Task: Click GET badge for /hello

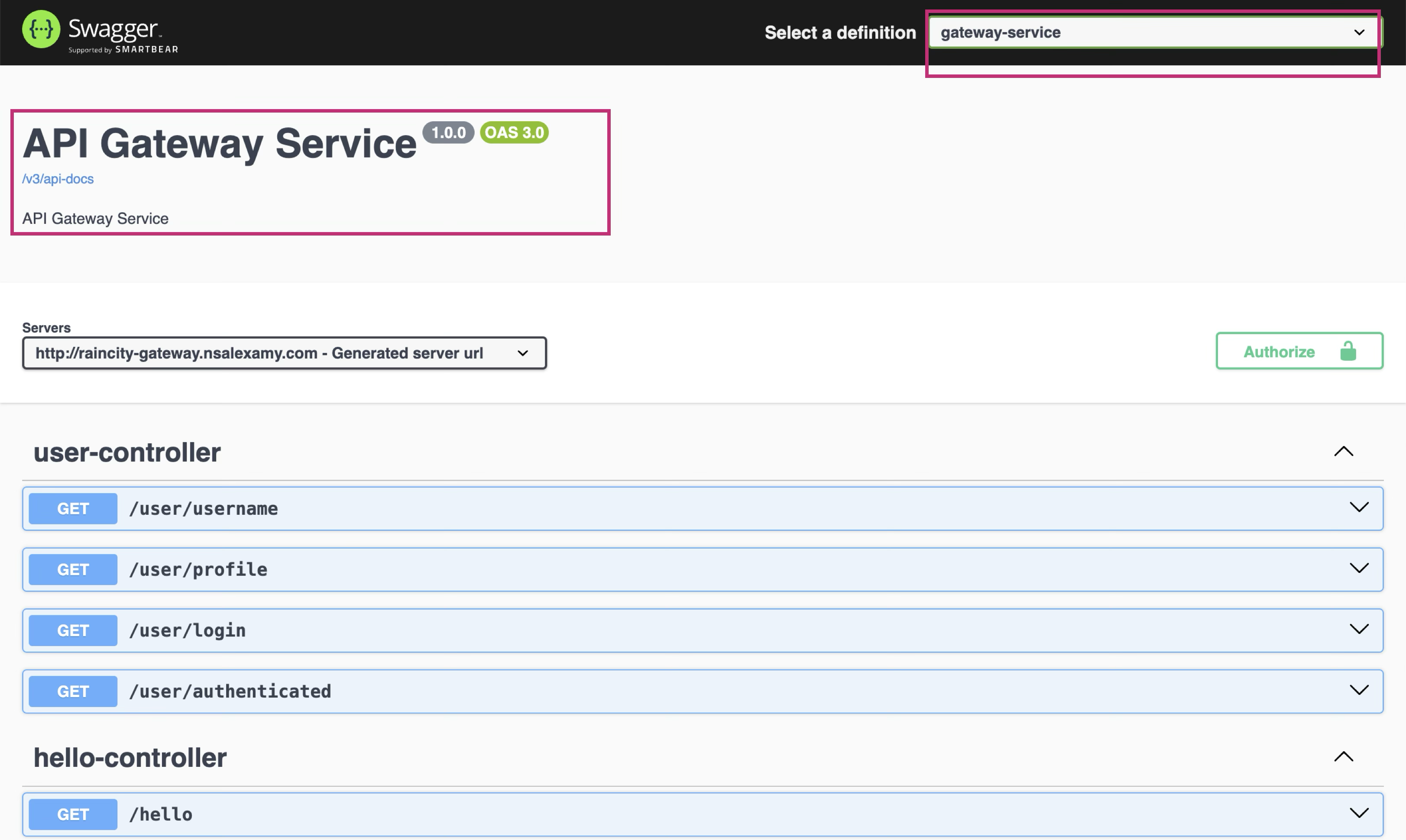Action: coord(73,814)
